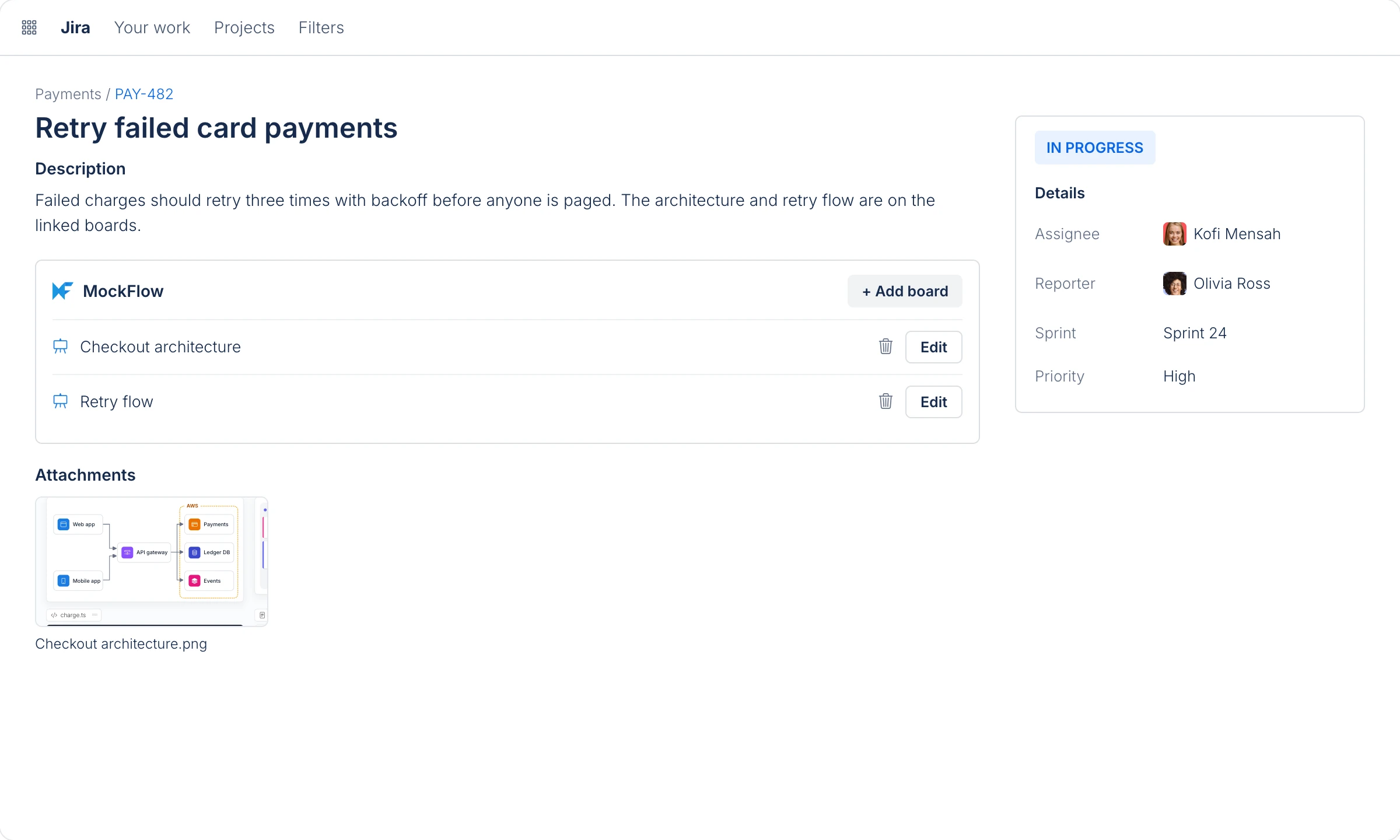Edit the Retry flow board

(934, 402)
